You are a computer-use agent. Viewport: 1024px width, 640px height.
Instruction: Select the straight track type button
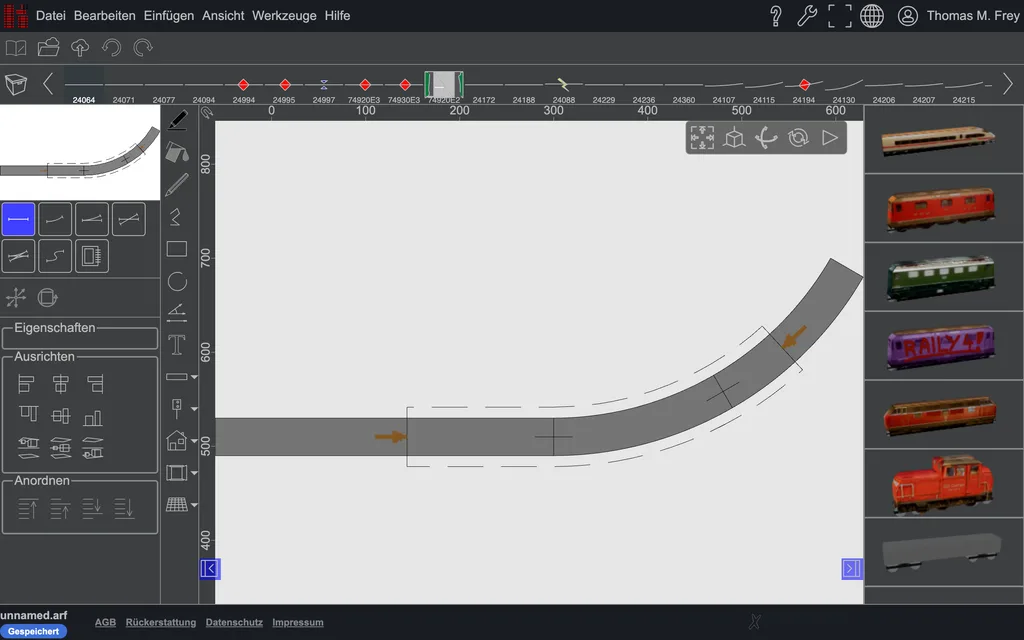click(18, 219)
